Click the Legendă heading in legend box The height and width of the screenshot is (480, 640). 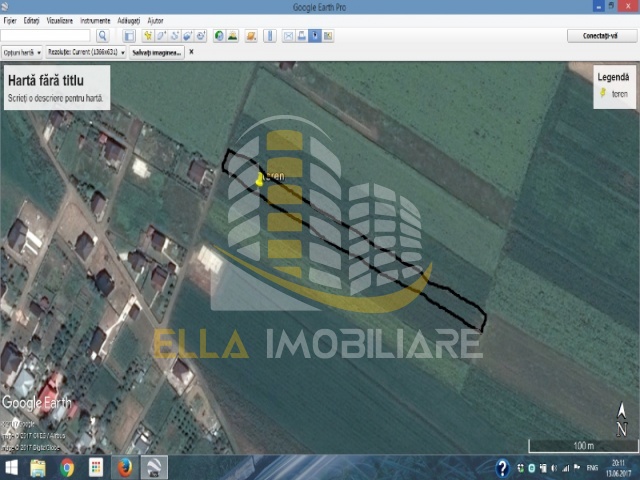613,77
